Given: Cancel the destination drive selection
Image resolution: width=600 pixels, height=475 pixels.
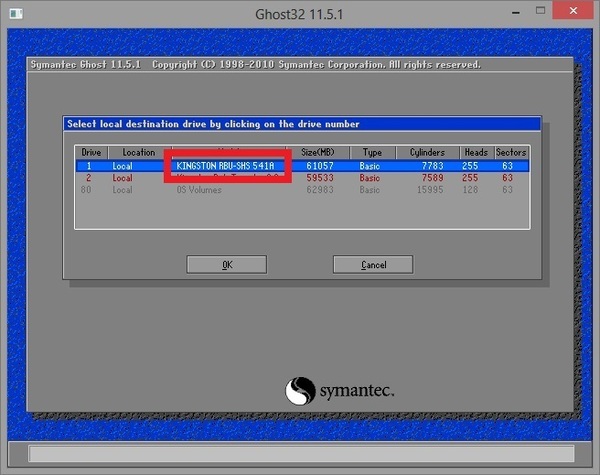Looking at the screenshot, I should [x=373, y=265].
